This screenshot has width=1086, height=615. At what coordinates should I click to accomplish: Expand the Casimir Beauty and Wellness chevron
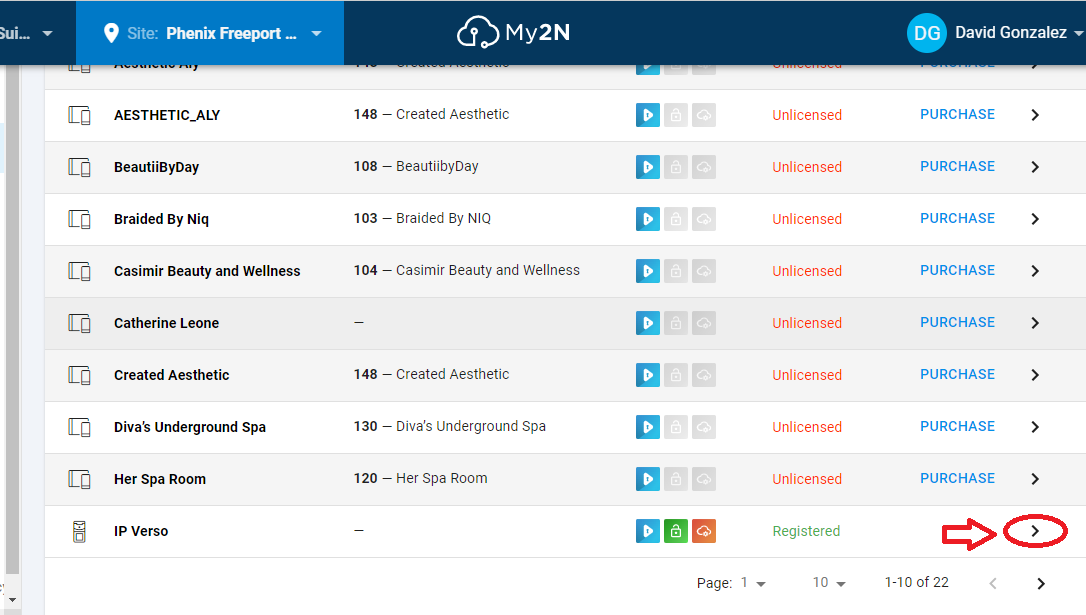click(x=1035, y=271)
